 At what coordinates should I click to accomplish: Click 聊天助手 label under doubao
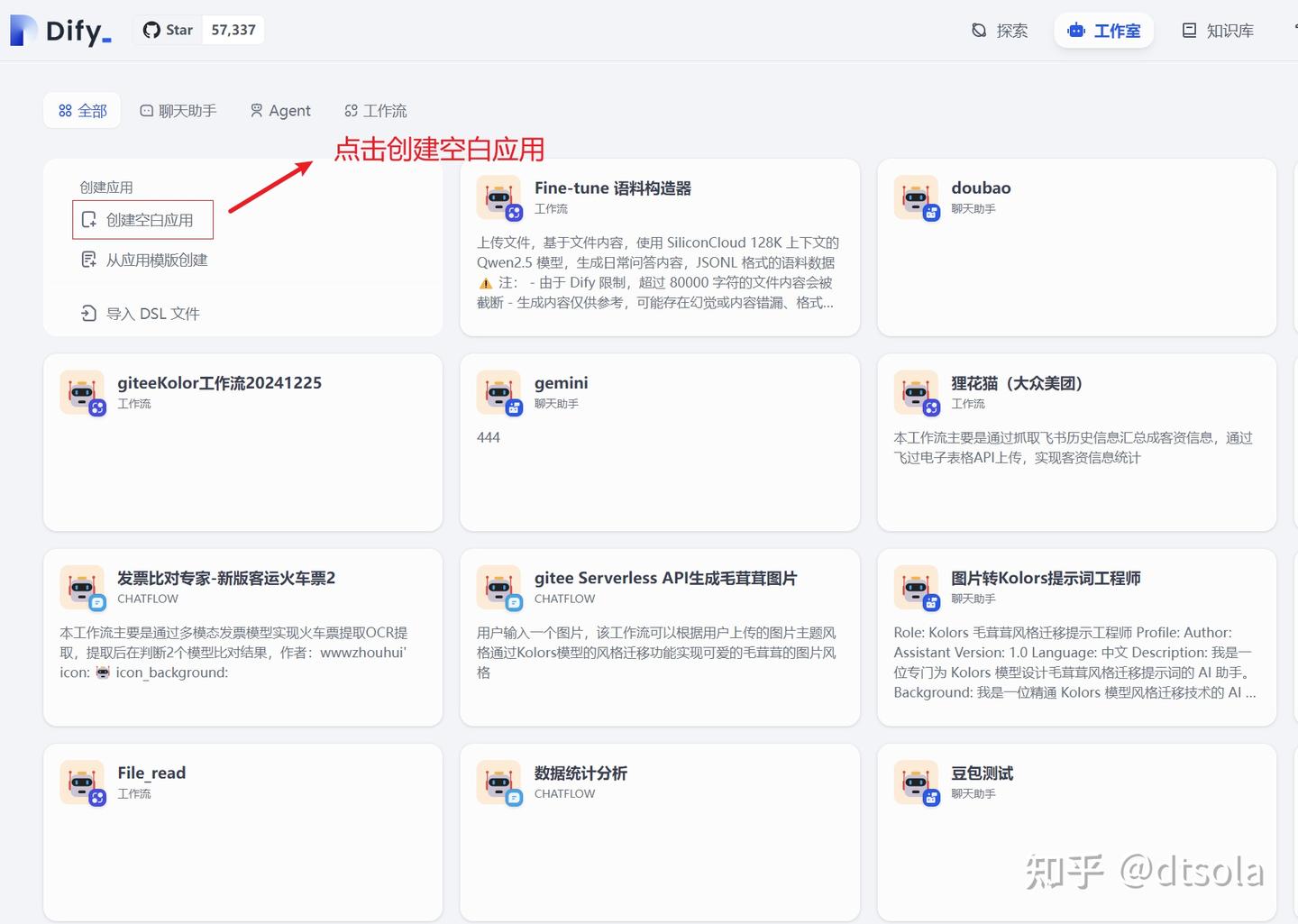973,208
